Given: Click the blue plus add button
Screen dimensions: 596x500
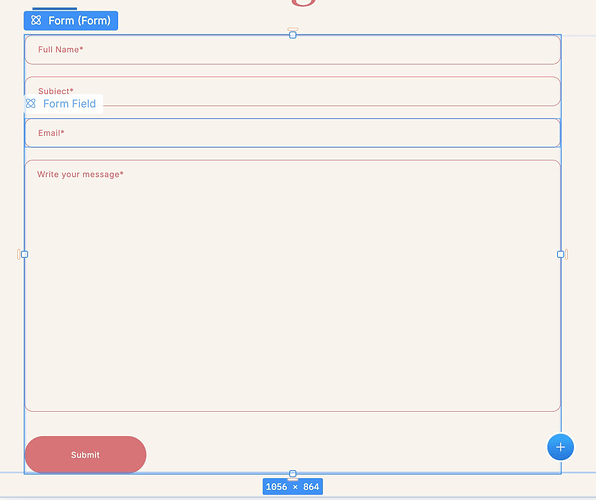Looking at the screenshot, I should coord(560,447).
